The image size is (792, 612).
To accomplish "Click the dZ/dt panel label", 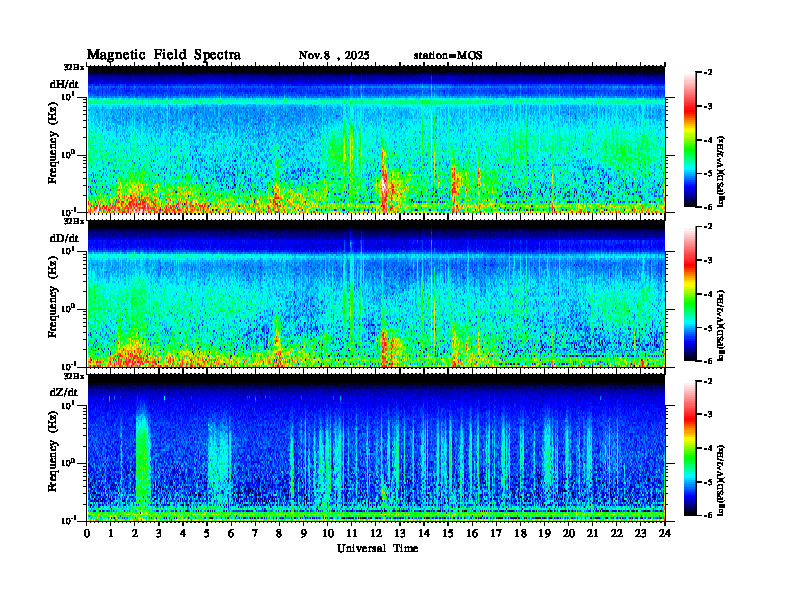I will [x=64, y=392].
